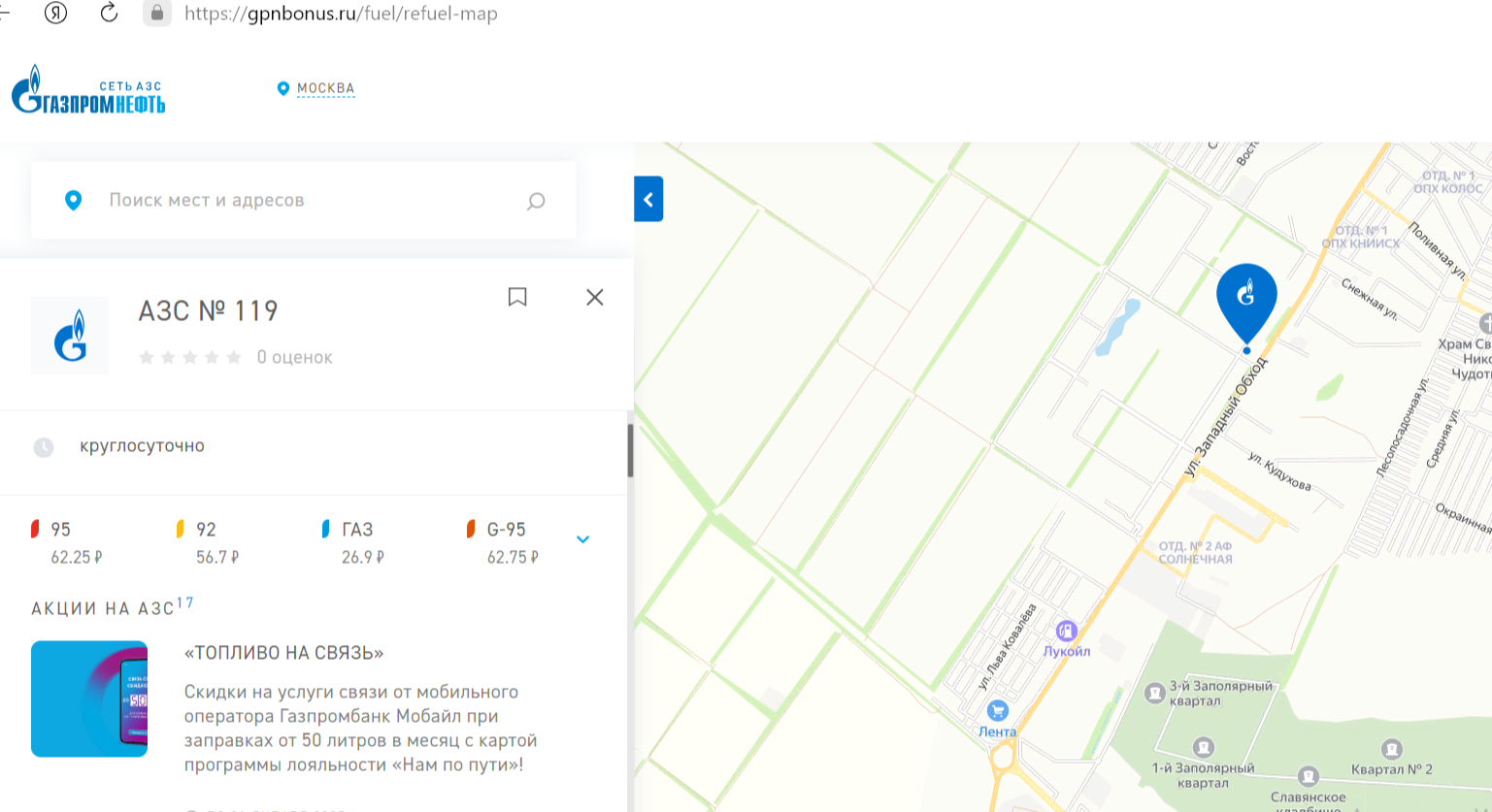Open the «ТОПЛИВО НА СВЯЗЬ» promo title
The height and width of the screenshot is (812, 1492).
pos(284,653)
